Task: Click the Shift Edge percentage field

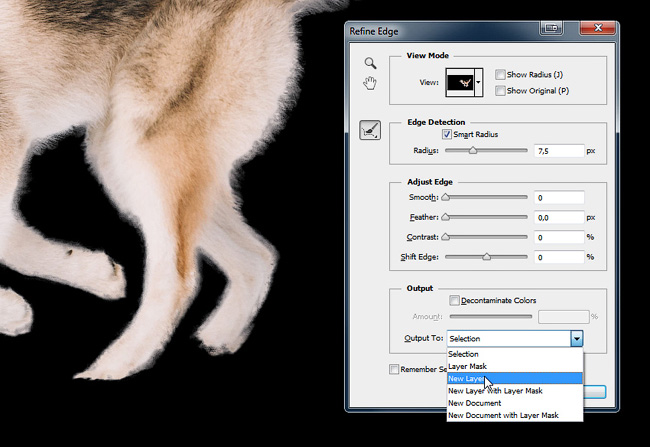Action: click(x=559, y=258)
